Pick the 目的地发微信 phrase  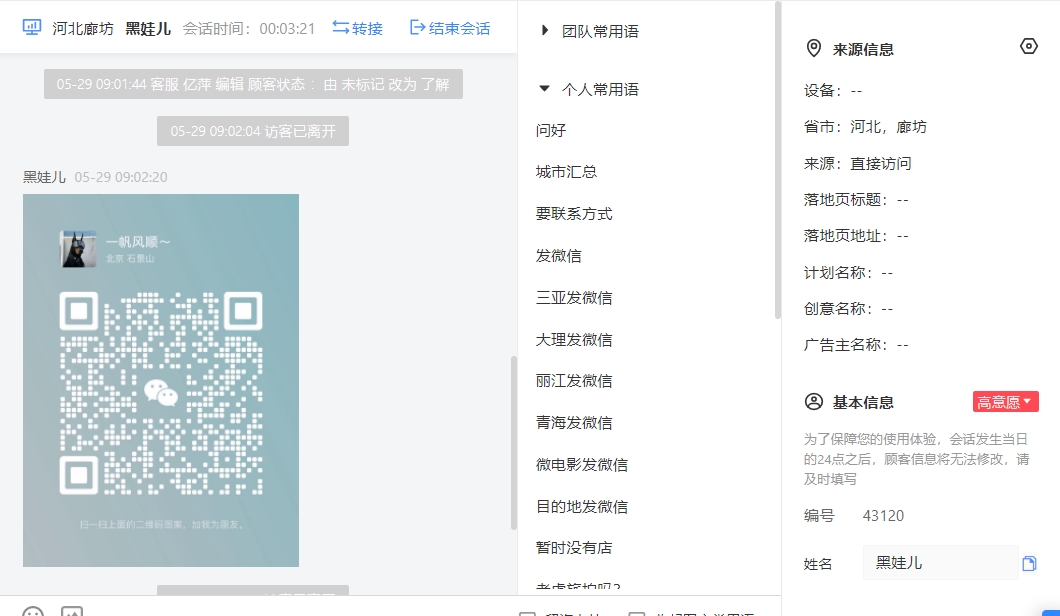(x=582, y=506)
